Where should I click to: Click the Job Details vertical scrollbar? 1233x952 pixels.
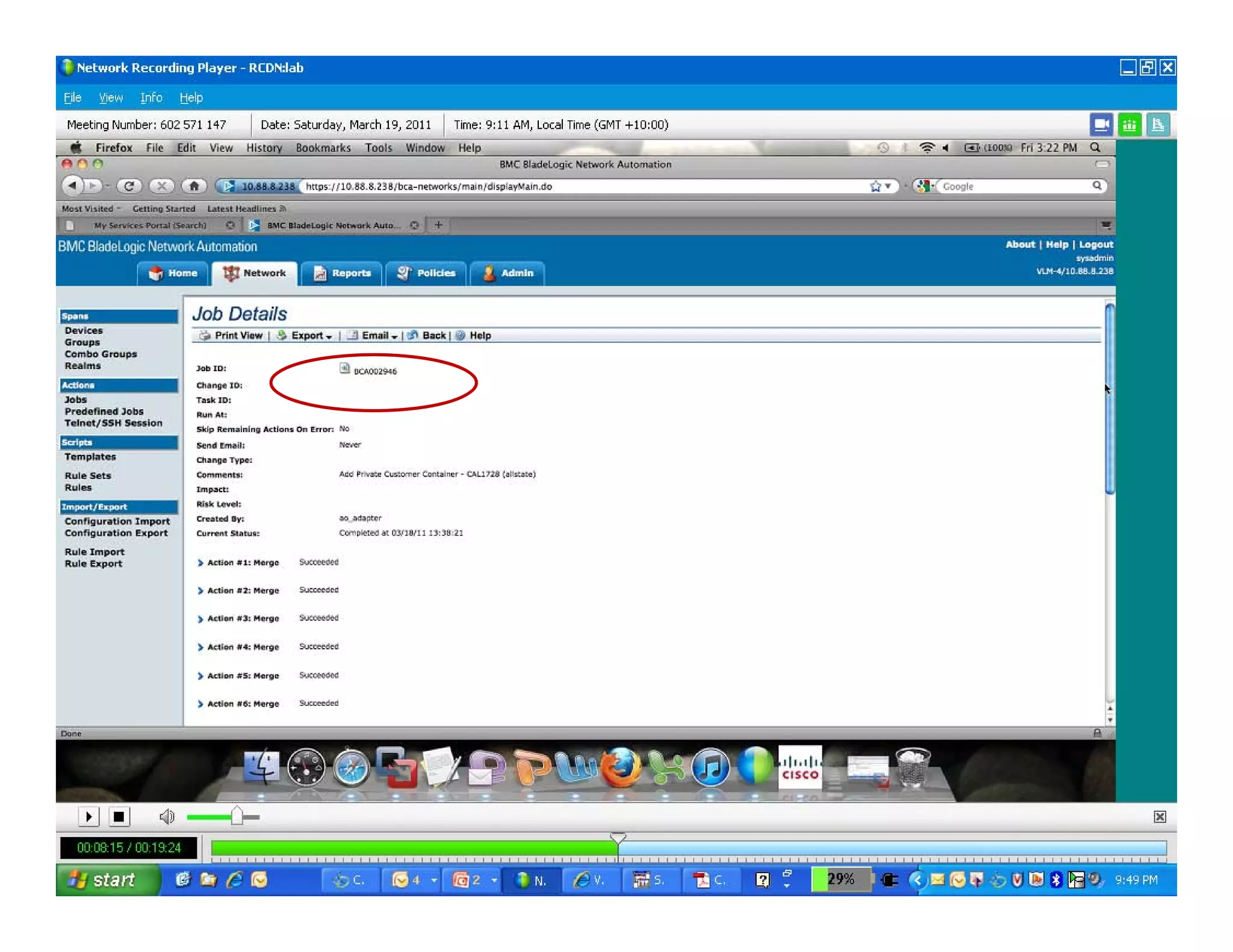click(1109, 399)
